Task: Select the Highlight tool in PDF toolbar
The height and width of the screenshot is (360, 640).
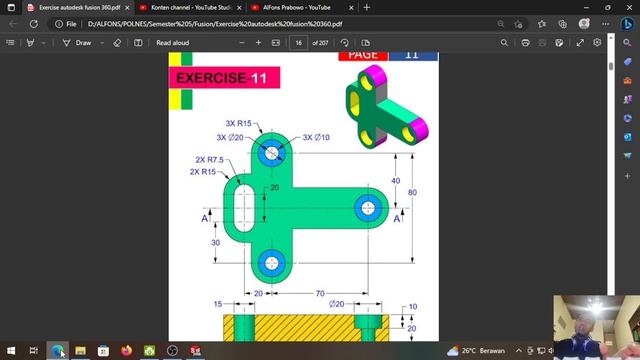Action: click(x=30, y=43)
